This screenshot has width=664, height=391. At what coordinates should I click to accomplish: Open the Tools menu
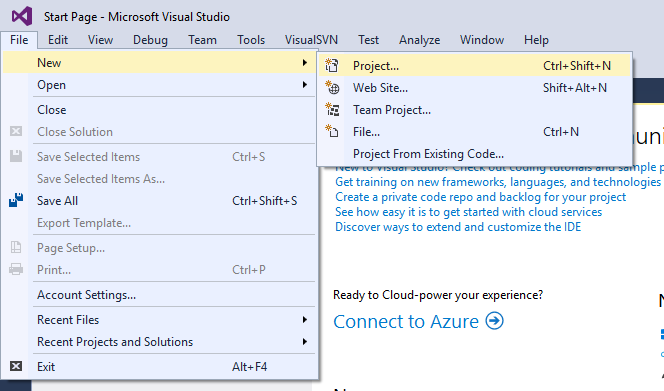click(251, 40)
